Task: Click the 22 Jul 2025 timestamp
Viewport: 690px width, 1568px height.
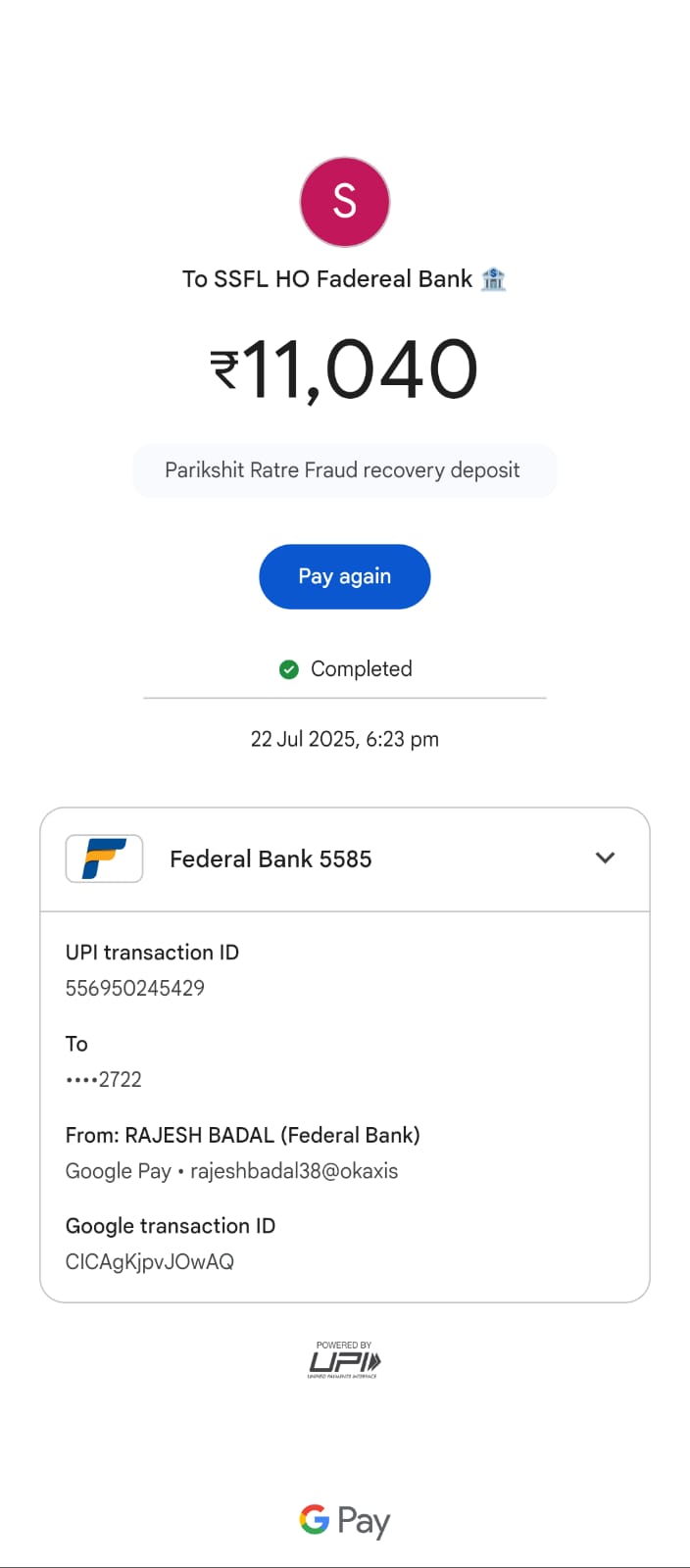Action: coord(345,739)
